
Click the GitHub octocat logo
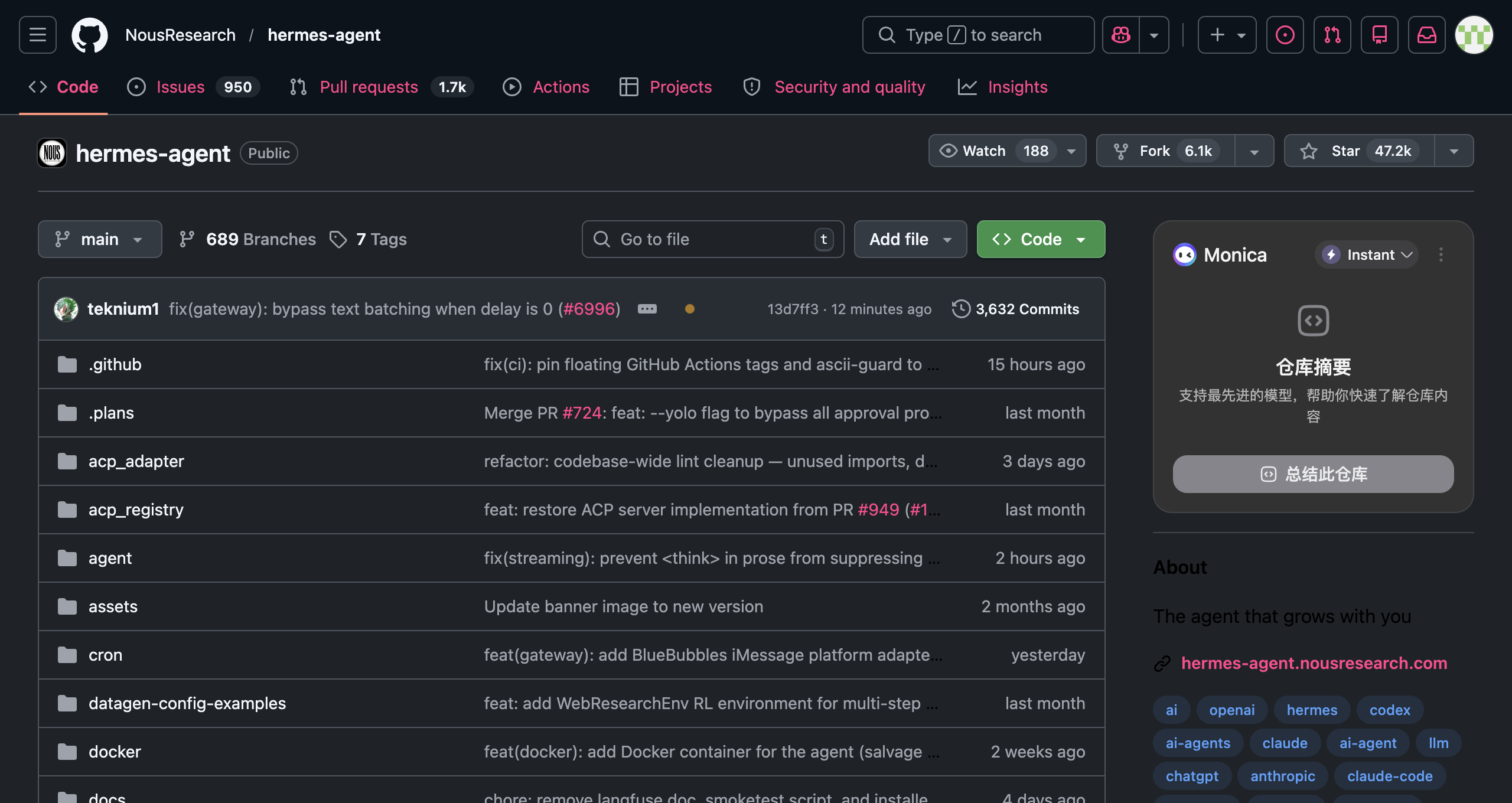[90, 35]
